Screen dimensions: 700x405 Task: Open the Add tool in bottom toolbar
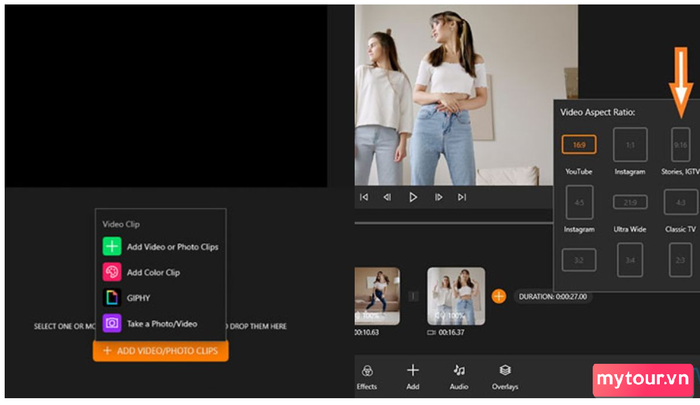pos(413,376)
